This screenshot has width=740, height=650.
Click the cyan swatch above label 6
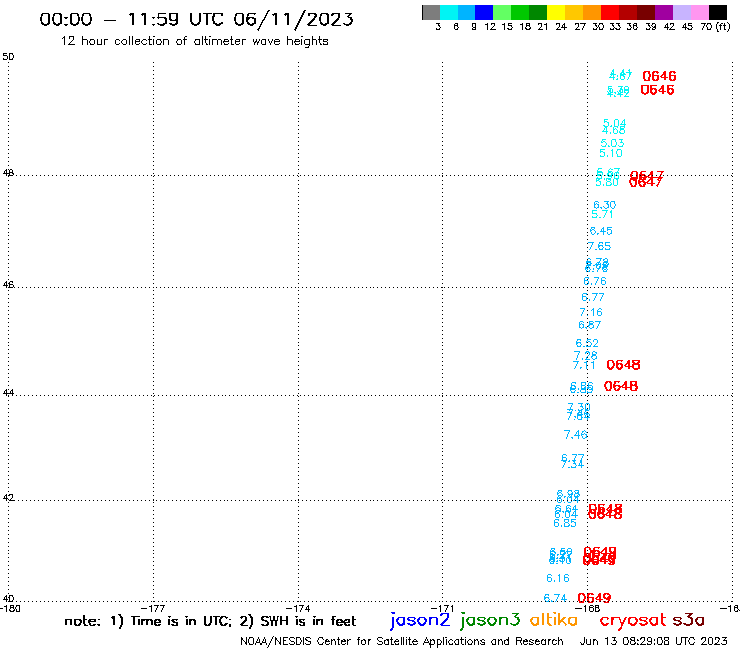tap(449, 12)
